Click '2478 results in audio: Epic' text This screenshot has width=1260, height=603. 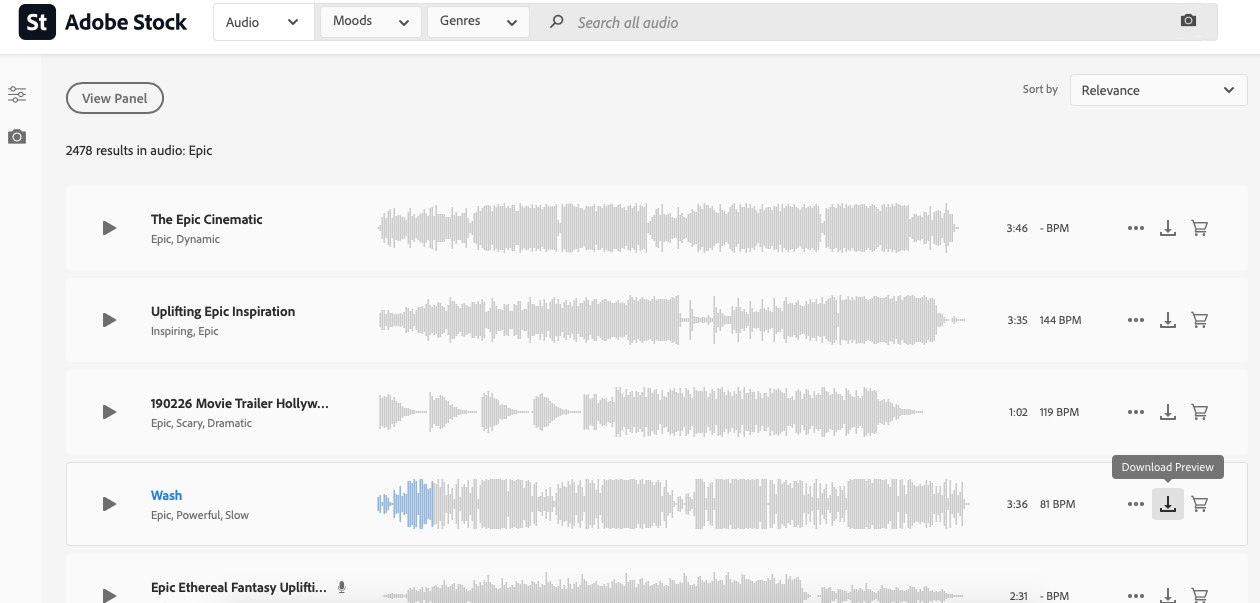pyautogui.click(x=139, y=150)
